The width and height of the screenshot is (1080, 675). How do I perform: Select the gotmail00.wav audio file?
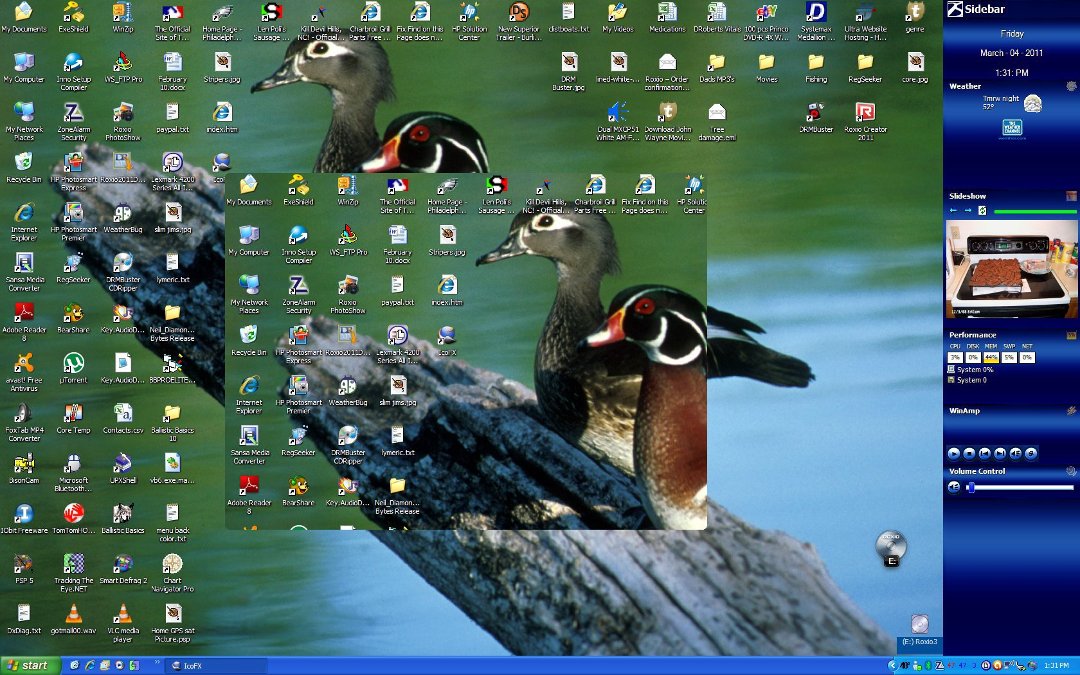73,614
